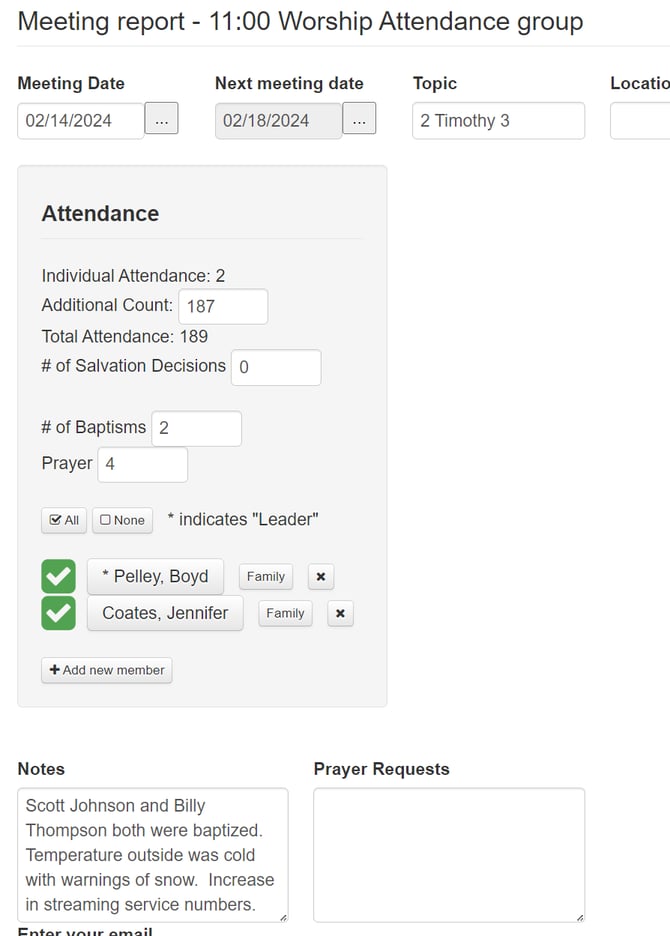The width and height of the screenshot is (670, 936).
Task: Click the Prayer count field
Action: pos(142,464)
